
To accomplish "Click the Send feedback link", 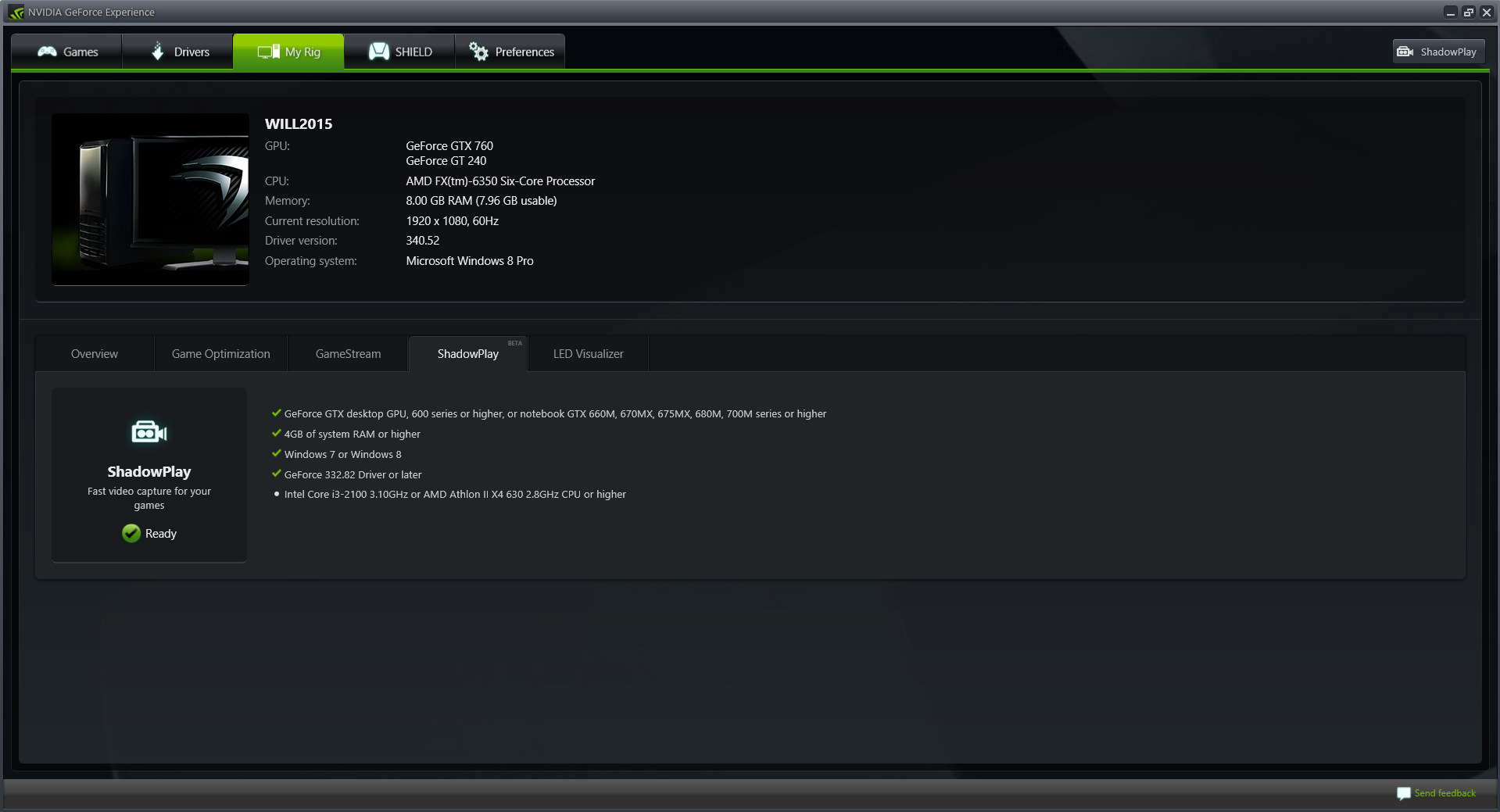I will pos(1445,793).
